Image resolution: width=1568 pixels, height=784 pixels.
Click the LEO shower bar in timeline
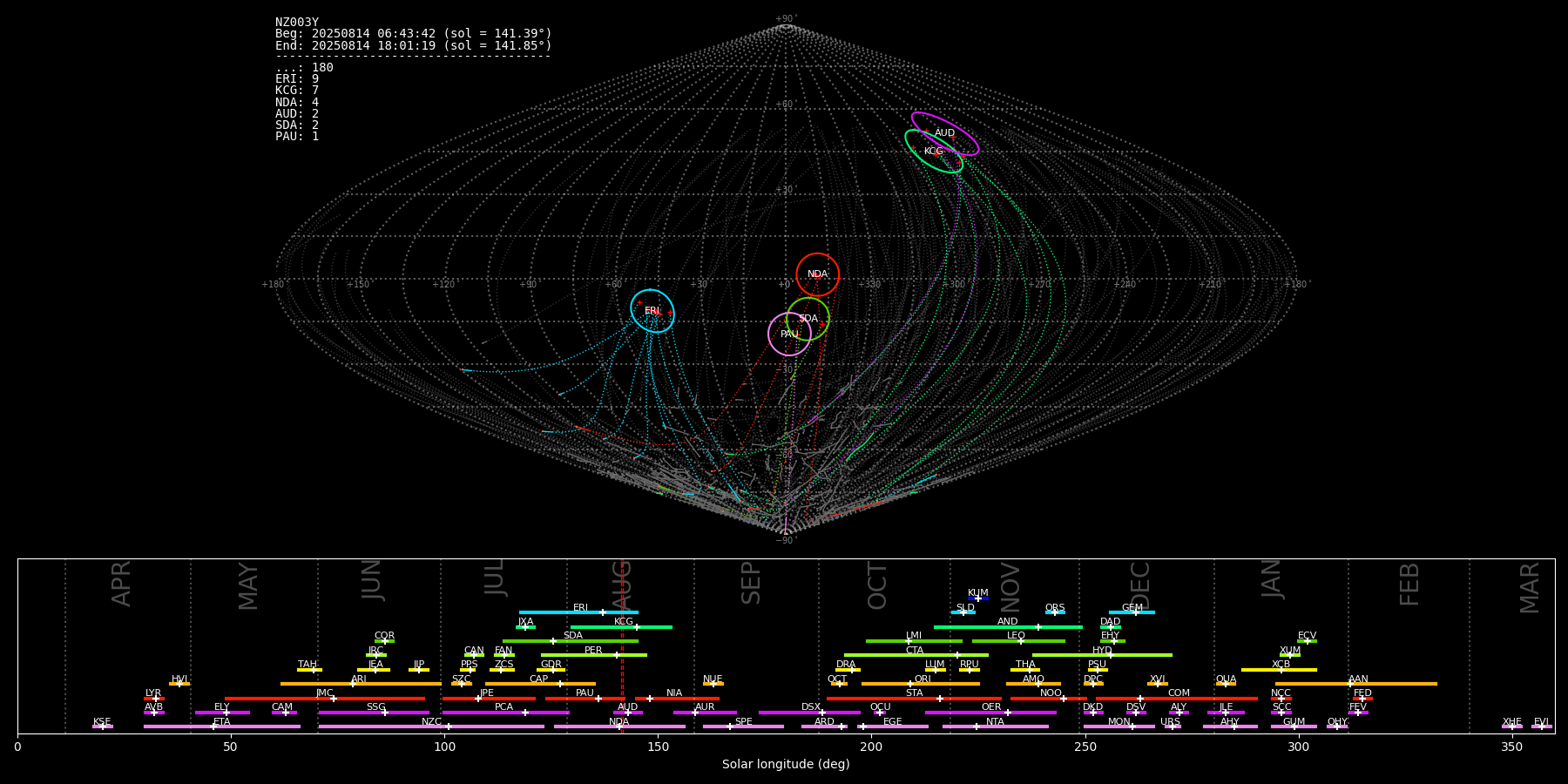[x=1018, y=641]
